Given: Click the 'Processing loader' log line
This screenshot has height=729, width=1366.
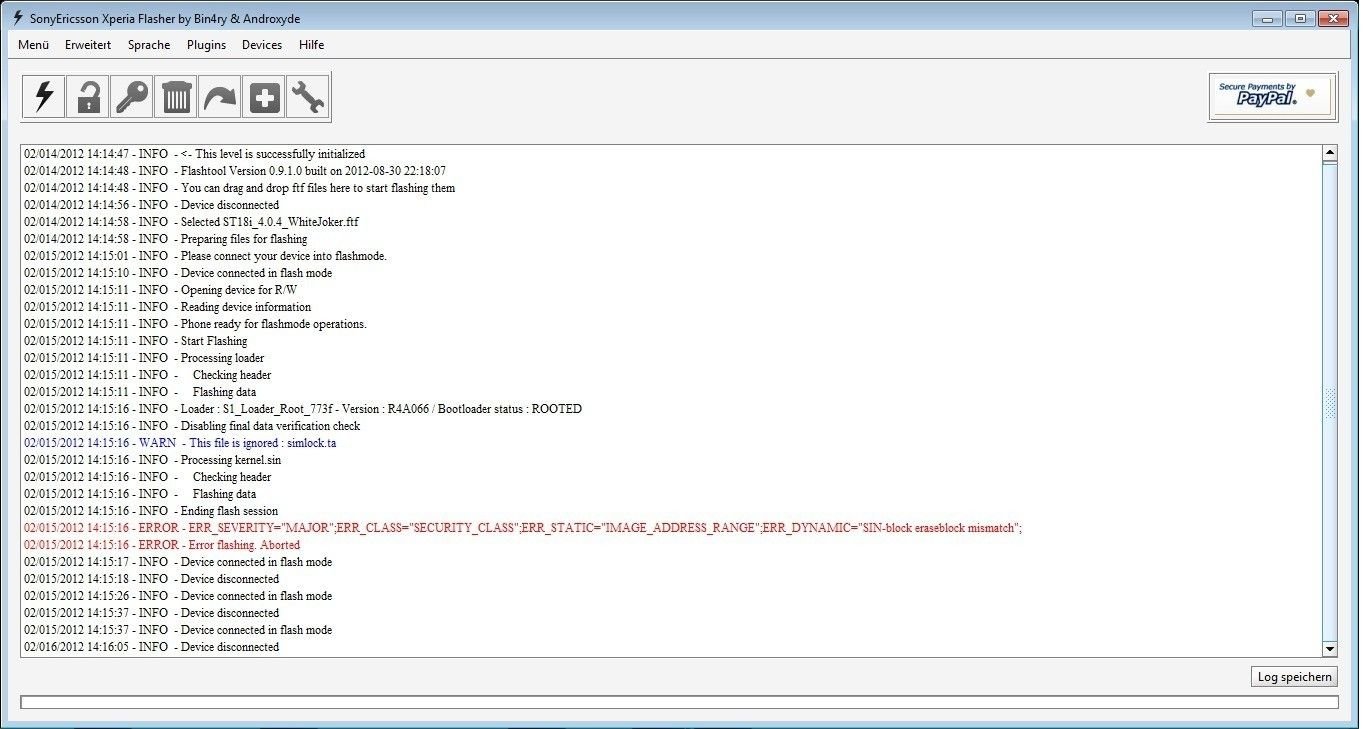Looking at the screenshot, I should pos(144,358).
